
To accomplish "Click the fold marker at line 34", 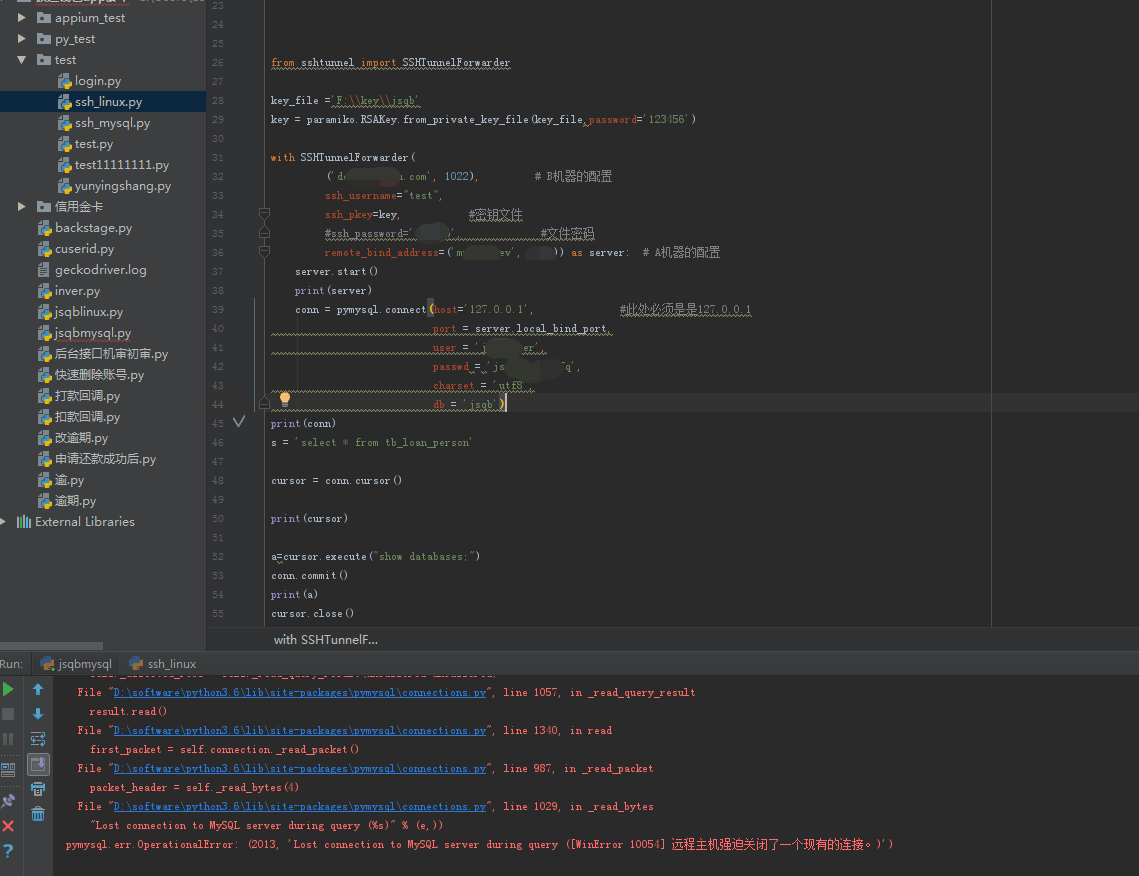I will [x=264, y=214].
